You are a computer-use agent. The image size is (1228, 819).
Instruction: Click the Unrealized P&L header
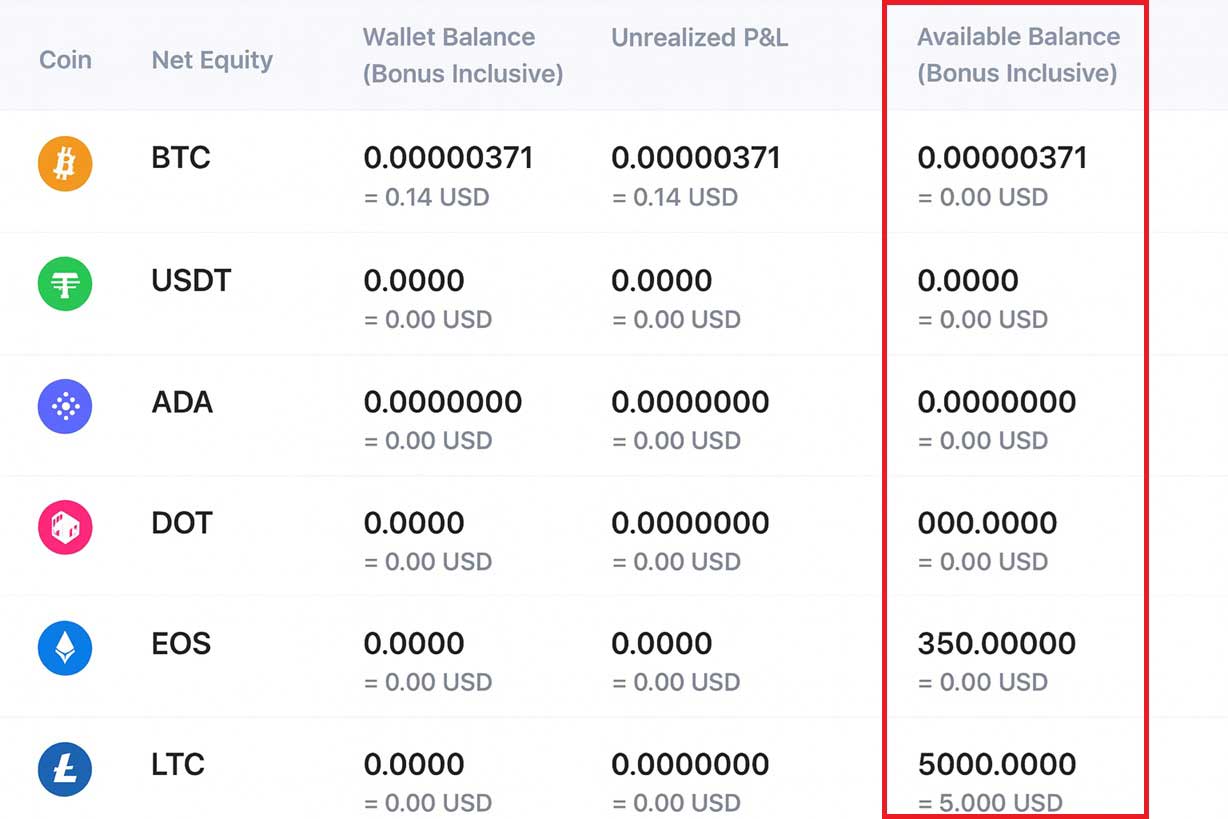point(700,38)
